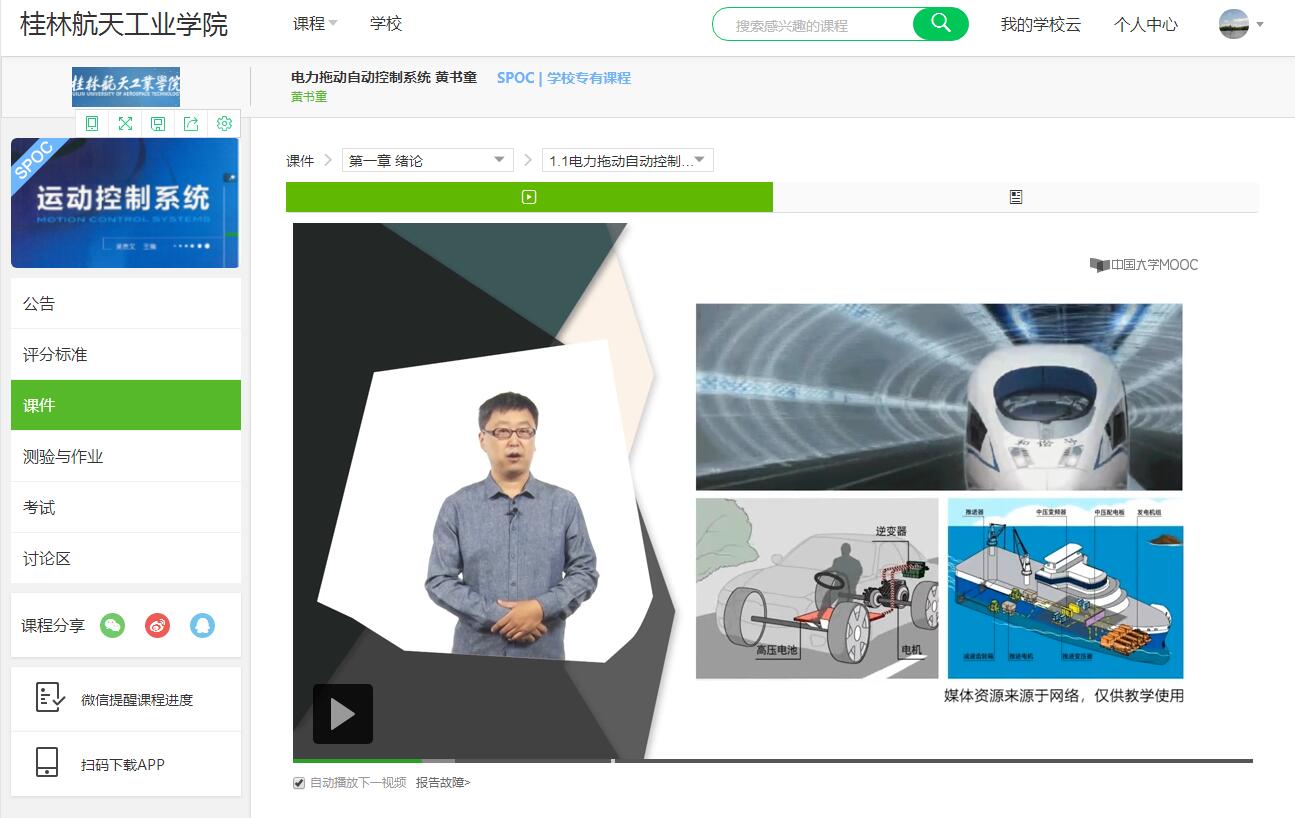This screenshot has width=1295, height=818.
Task: Click the fullscreen expand arrows icon
Action: click(x=125, y=124)
